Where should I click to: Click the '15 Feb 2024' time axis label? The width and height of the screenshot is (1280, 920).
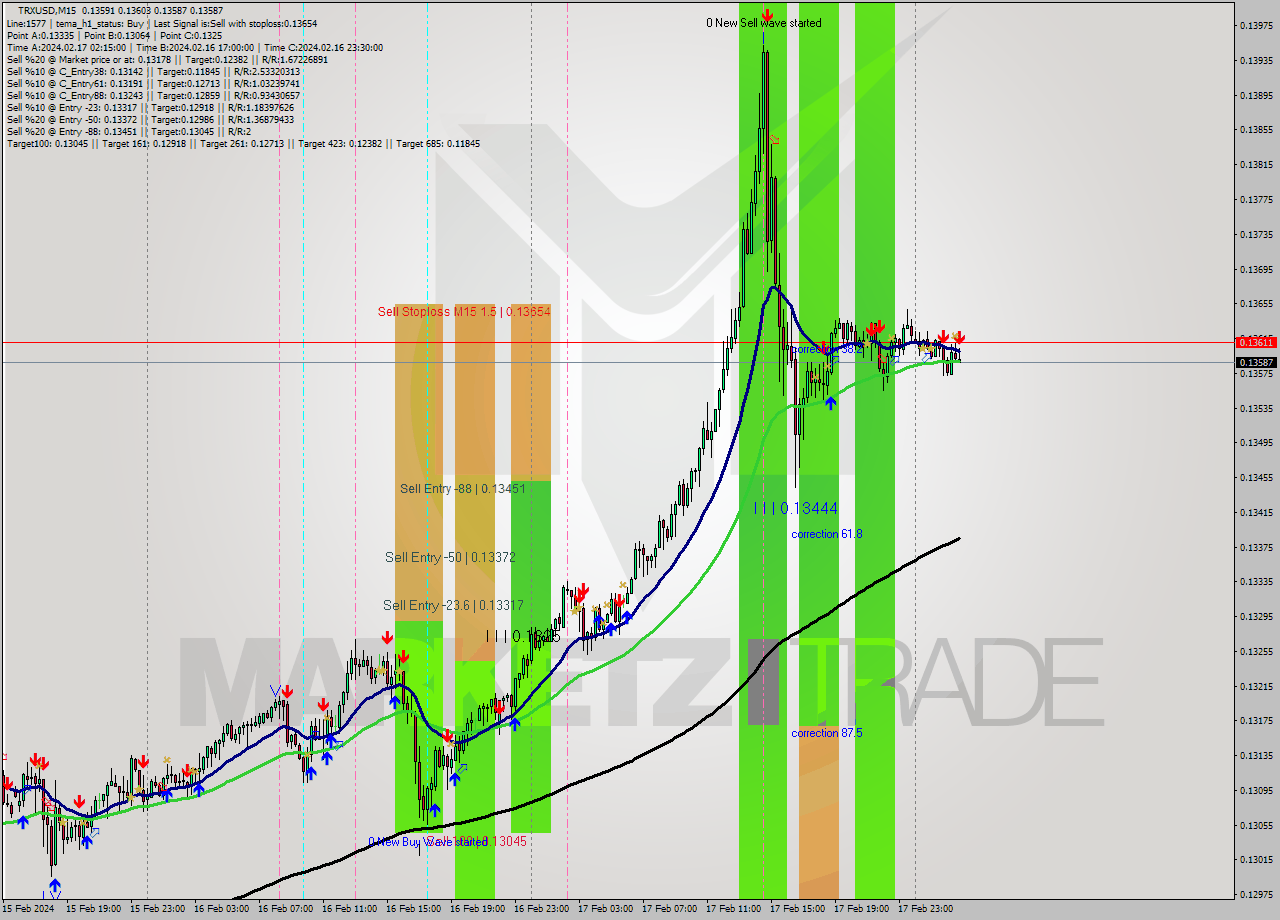(28, 909)
